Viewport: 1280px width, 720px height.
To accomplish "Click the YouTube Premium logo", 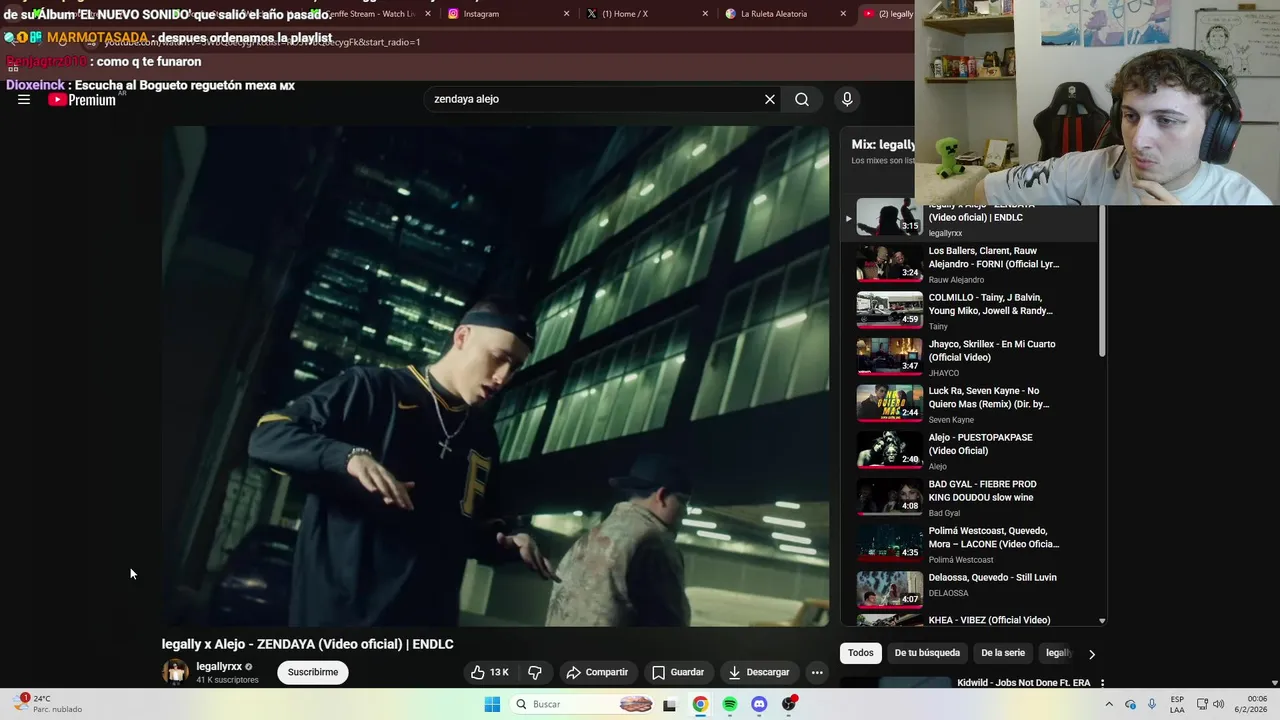I will point(82,100).
